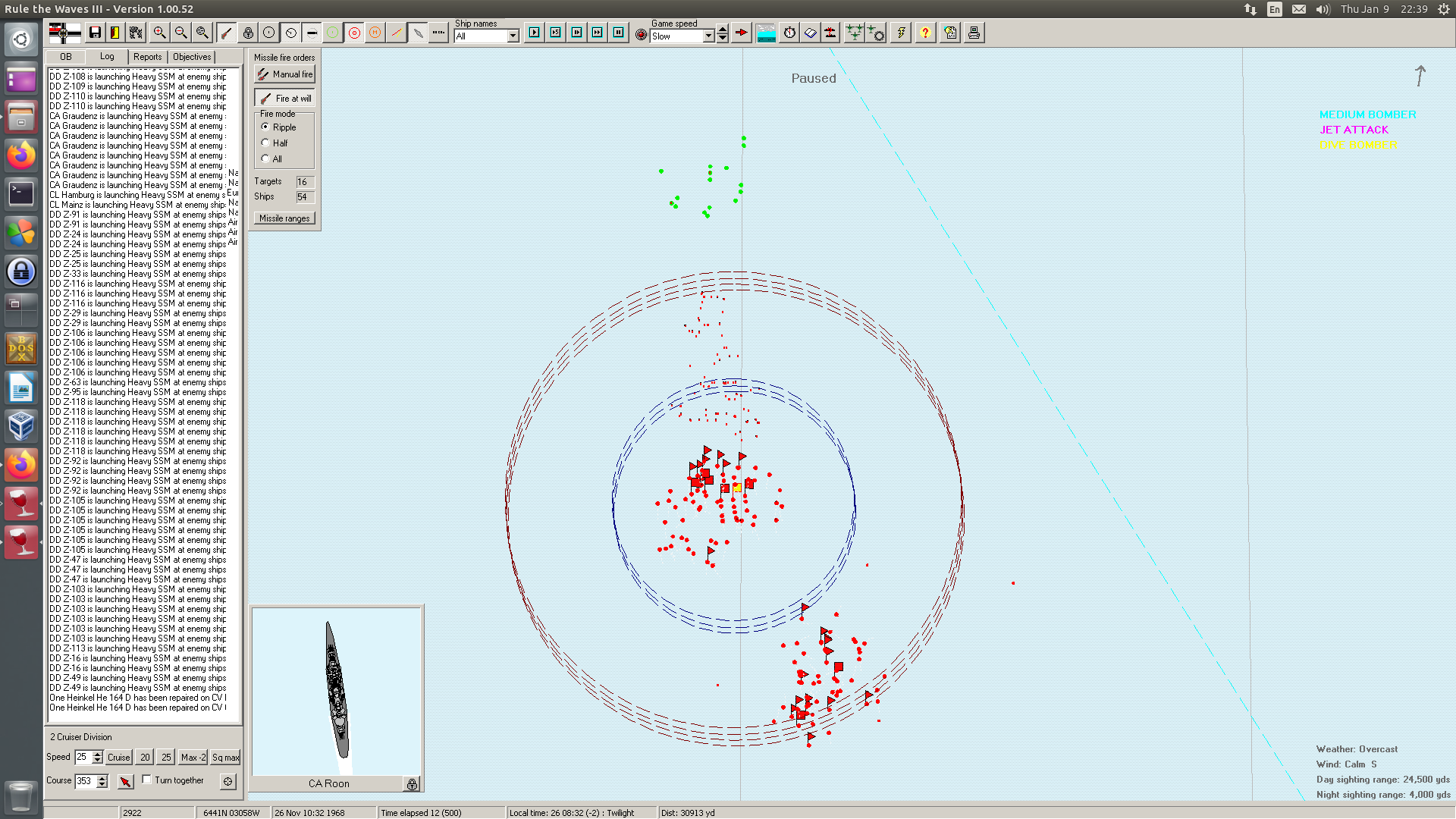Click the lock icon next to CA Roon
This screenshot has width=1456, height=819.
coord(412,784)
